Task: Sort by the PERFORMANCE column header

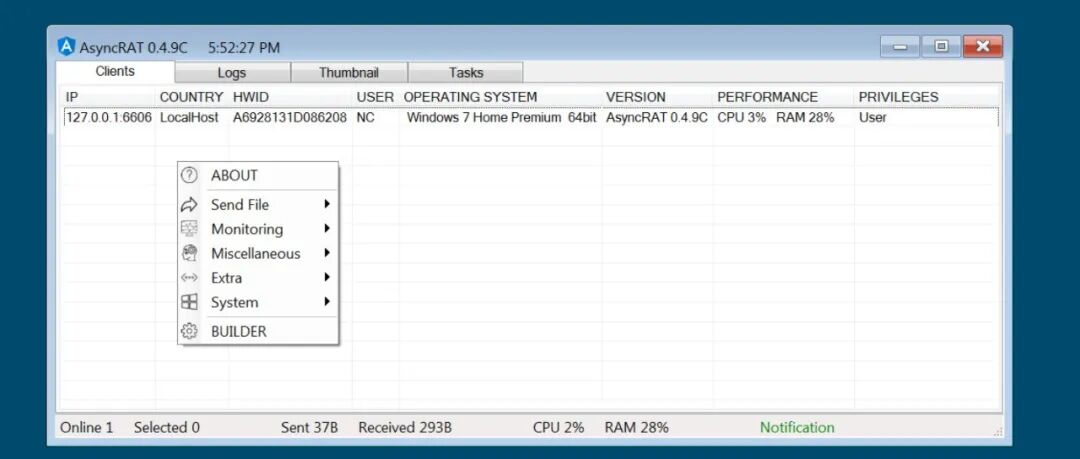Action: click(x=784, y=97)
